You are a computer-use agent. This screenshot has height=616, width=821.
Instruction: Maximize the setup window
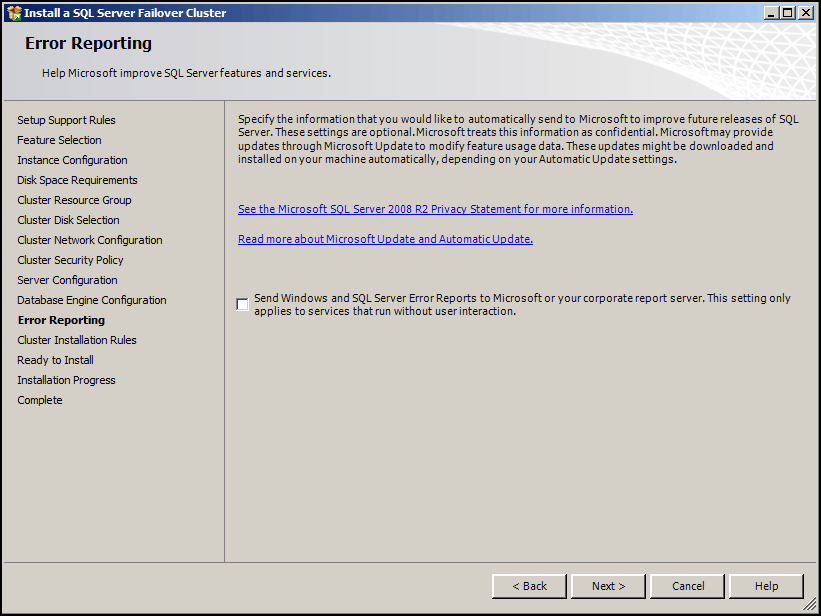click(787, 13)
